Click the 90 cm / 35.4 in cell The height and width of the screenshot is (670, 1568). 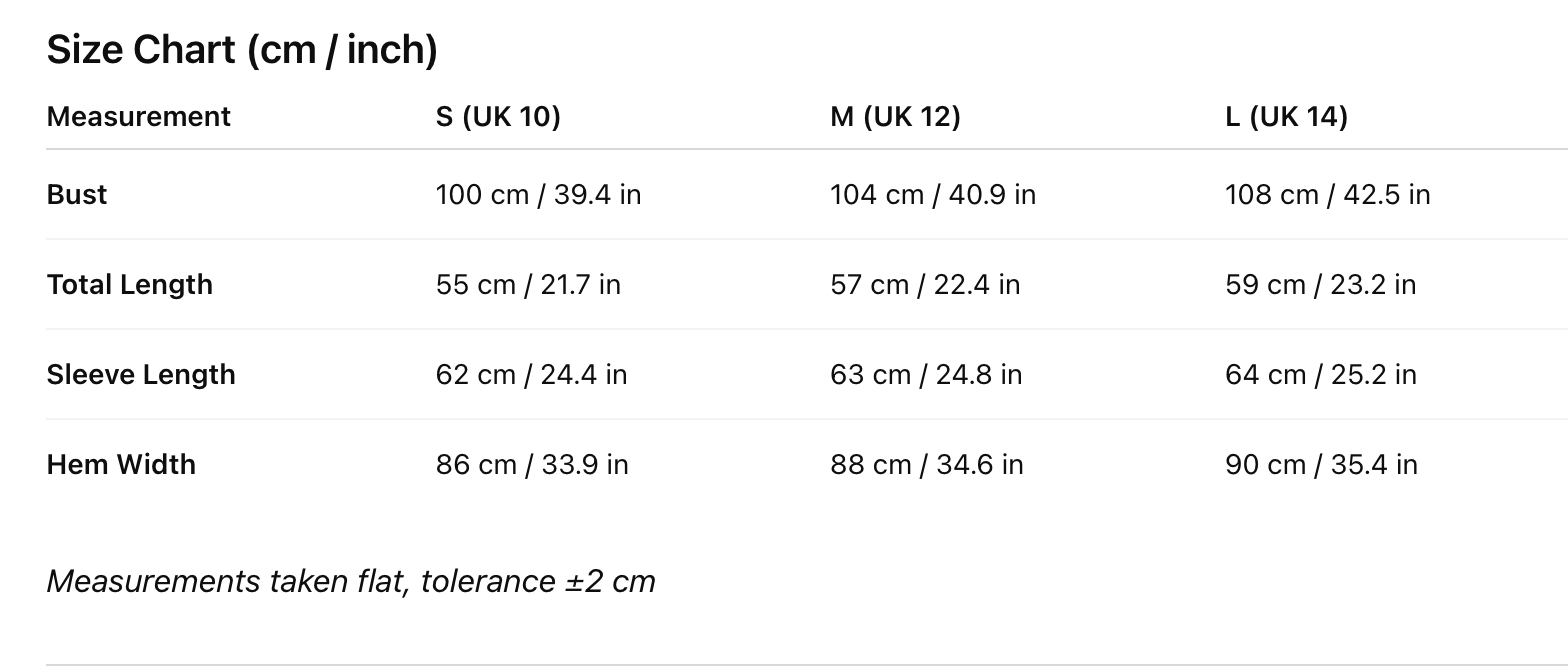pyautogui.click(x=1321, y=465)
